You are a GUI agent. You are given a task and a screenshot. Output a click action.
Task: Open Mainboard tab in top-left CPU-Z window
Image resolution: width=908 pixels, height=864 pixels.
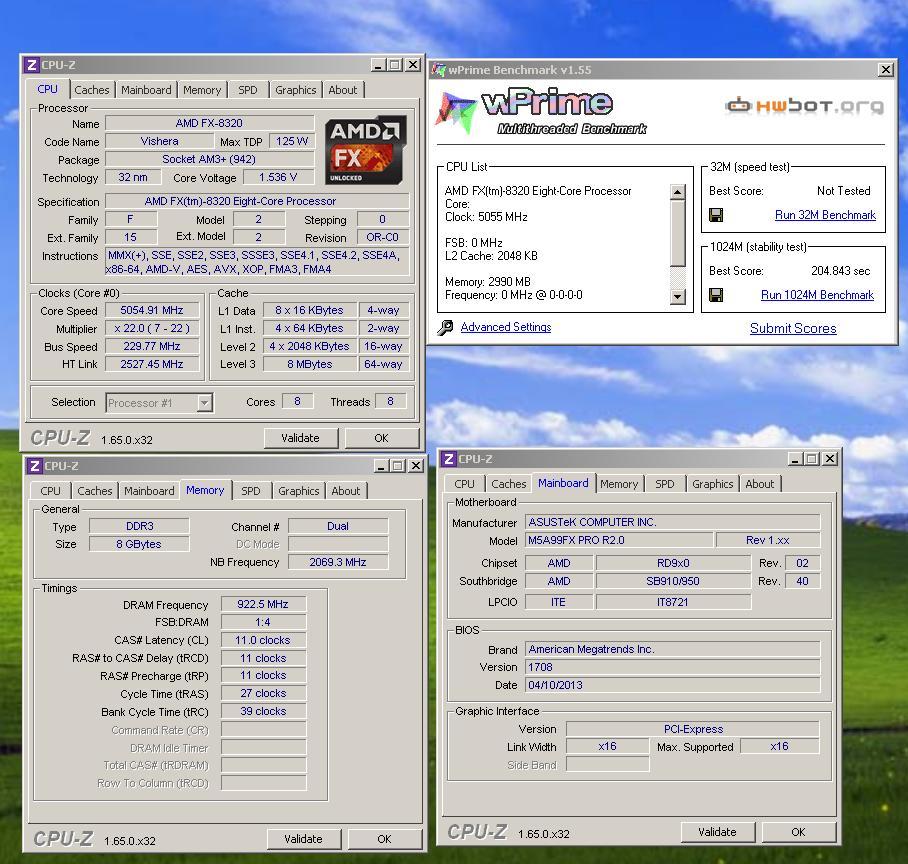(x=146, y=90)
